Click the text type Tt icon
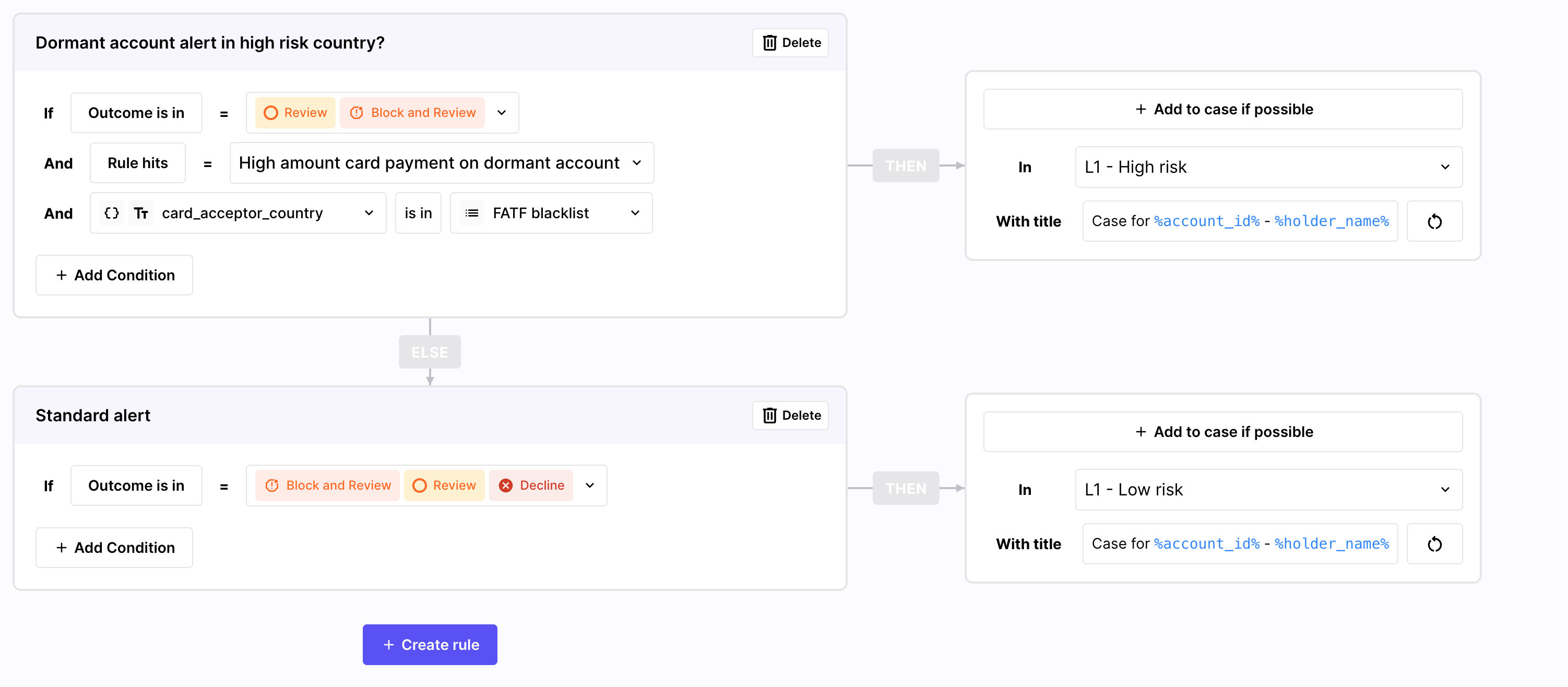 click(141, 213)
